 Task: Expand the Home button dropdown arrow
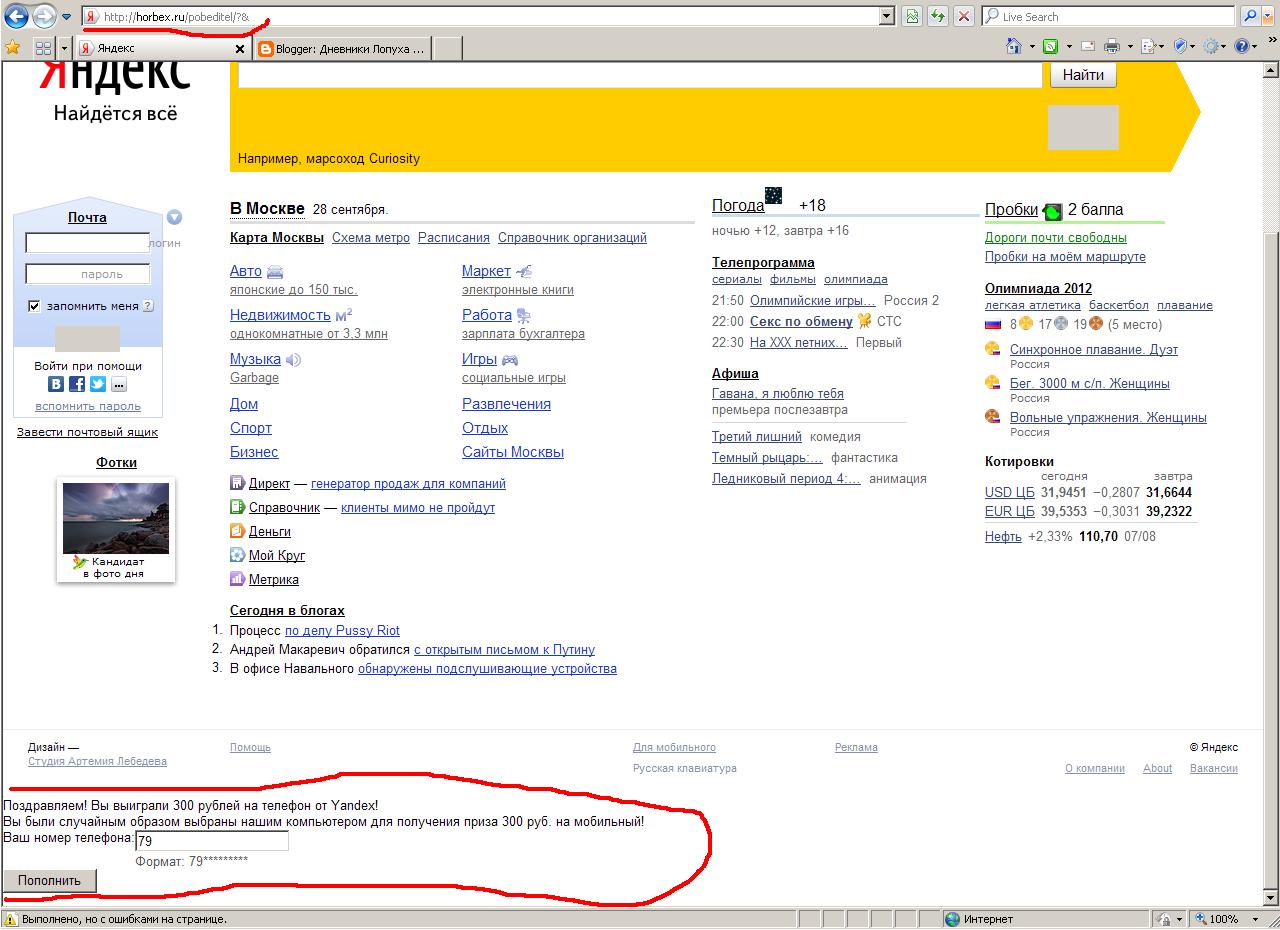click(x=1031, y=47)
